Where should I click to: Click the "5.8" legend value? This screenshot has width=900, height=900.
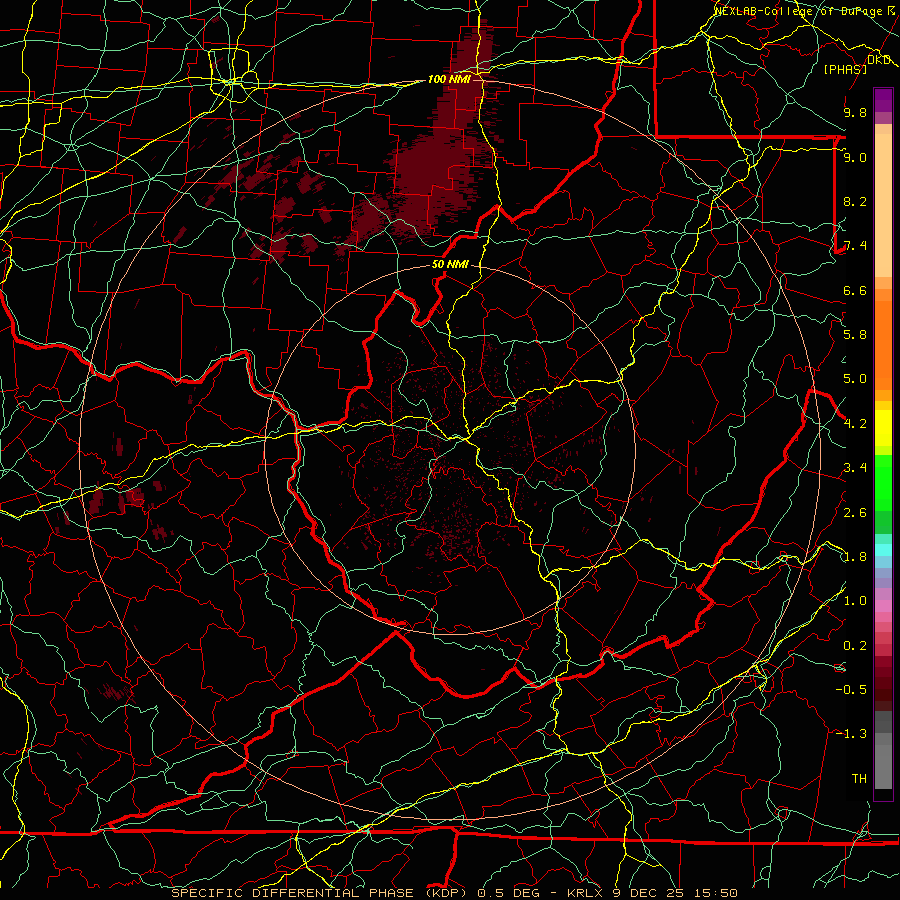point(855,335)
